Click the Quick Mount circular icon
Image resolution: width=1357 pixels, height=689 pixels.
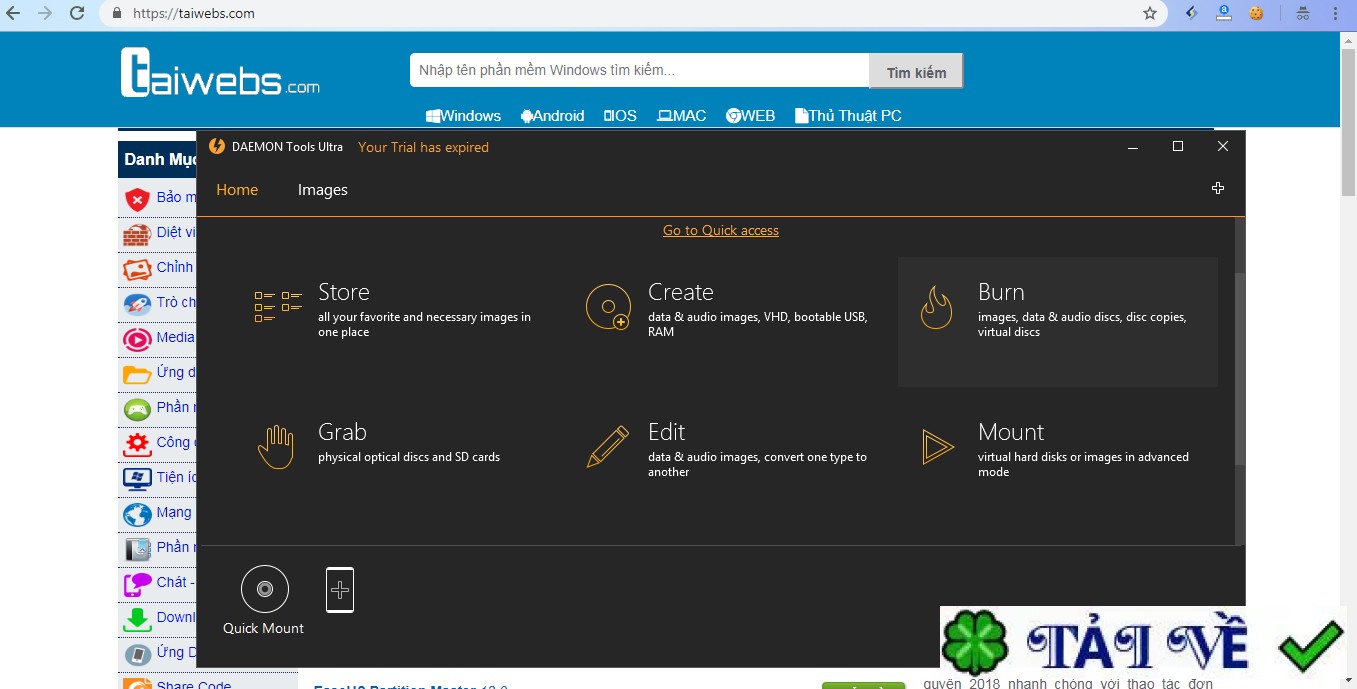pos(264,589)
